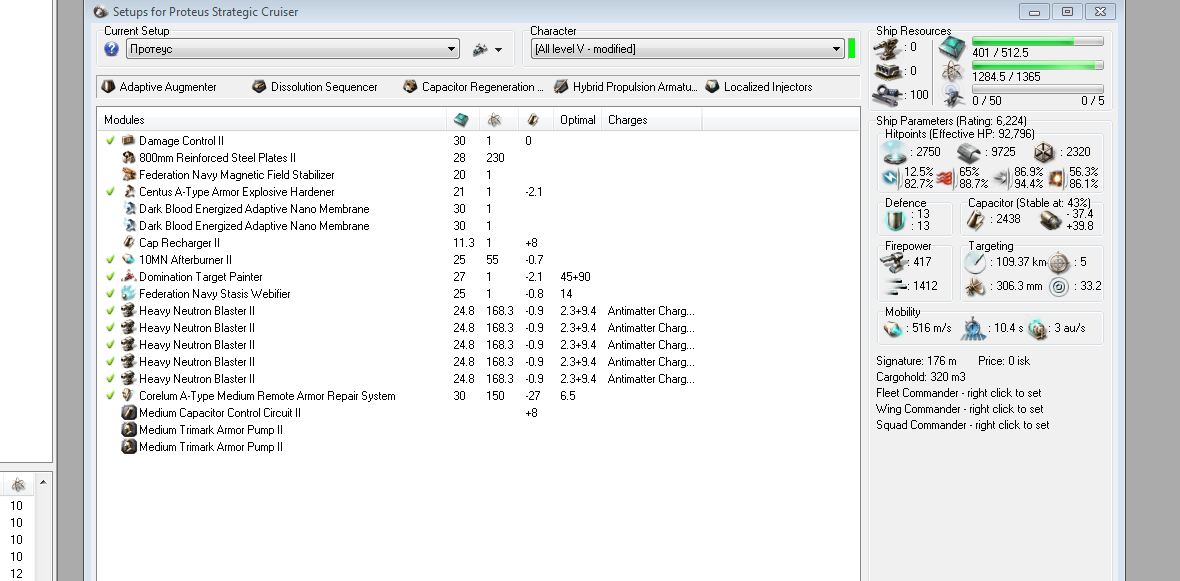Sort by the Optimal column header
1180x581 pixels.
[x=577, y=120]
